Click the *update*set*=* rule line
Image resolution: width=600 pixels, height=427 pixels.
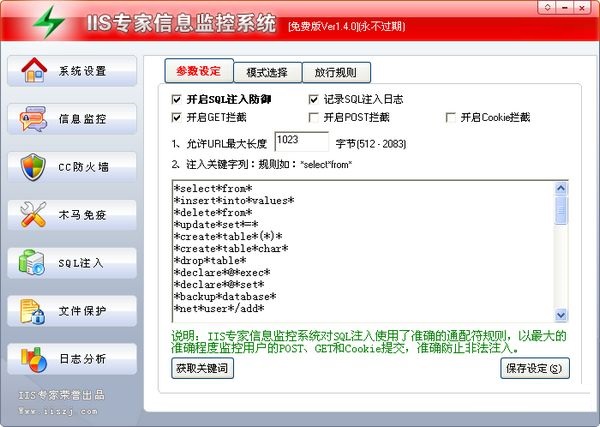[x=216, y=224]
